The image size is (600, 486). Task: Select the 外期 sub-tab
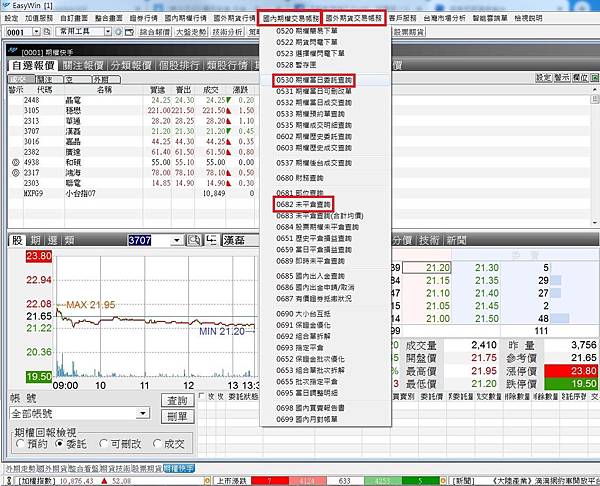click(106, 79)
